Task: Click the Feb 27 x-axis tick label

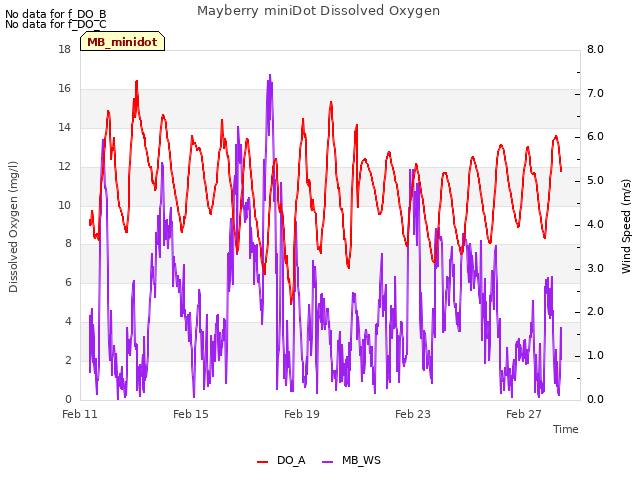Action: point(524,414)
